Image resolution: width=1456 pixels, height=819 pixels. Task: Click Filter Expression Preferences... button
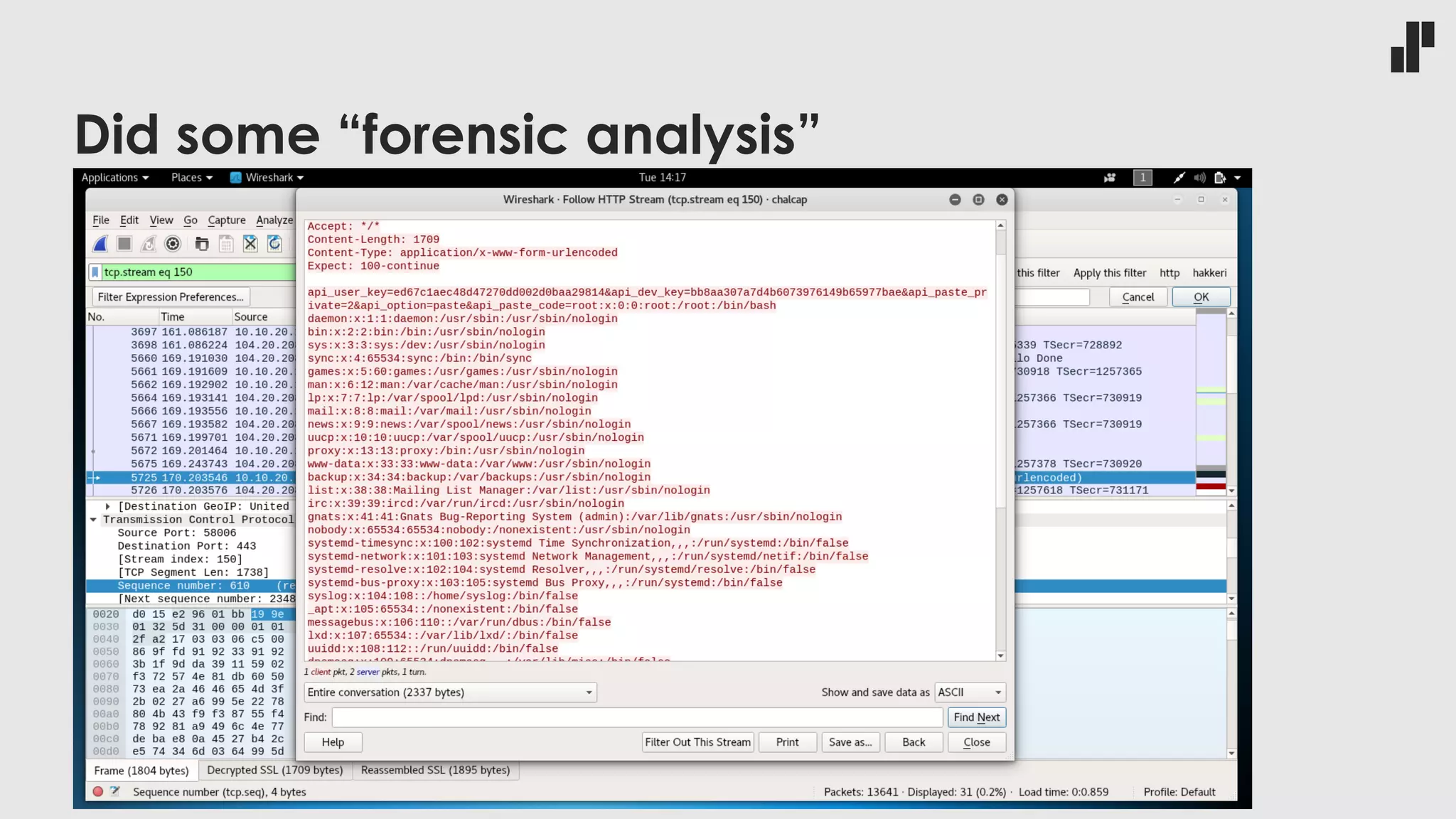[171, 297]
